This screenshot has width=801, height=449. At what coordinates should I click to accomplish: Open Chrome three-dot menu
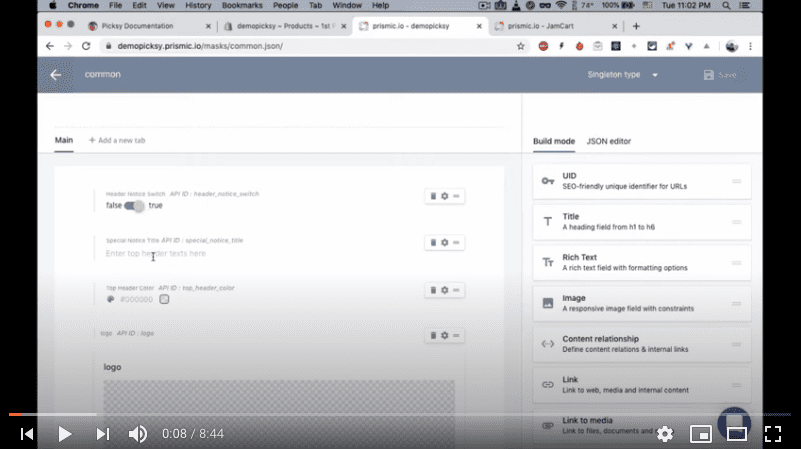pos(750,46)
